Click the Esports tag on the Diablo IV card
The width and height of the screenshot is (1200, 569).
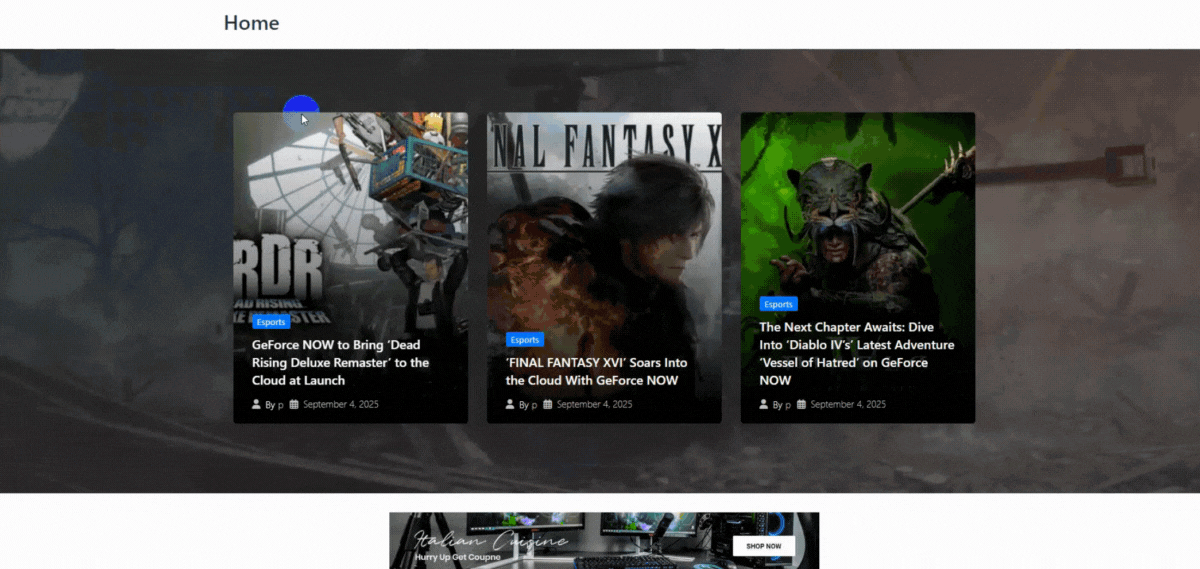coord(778,304)
